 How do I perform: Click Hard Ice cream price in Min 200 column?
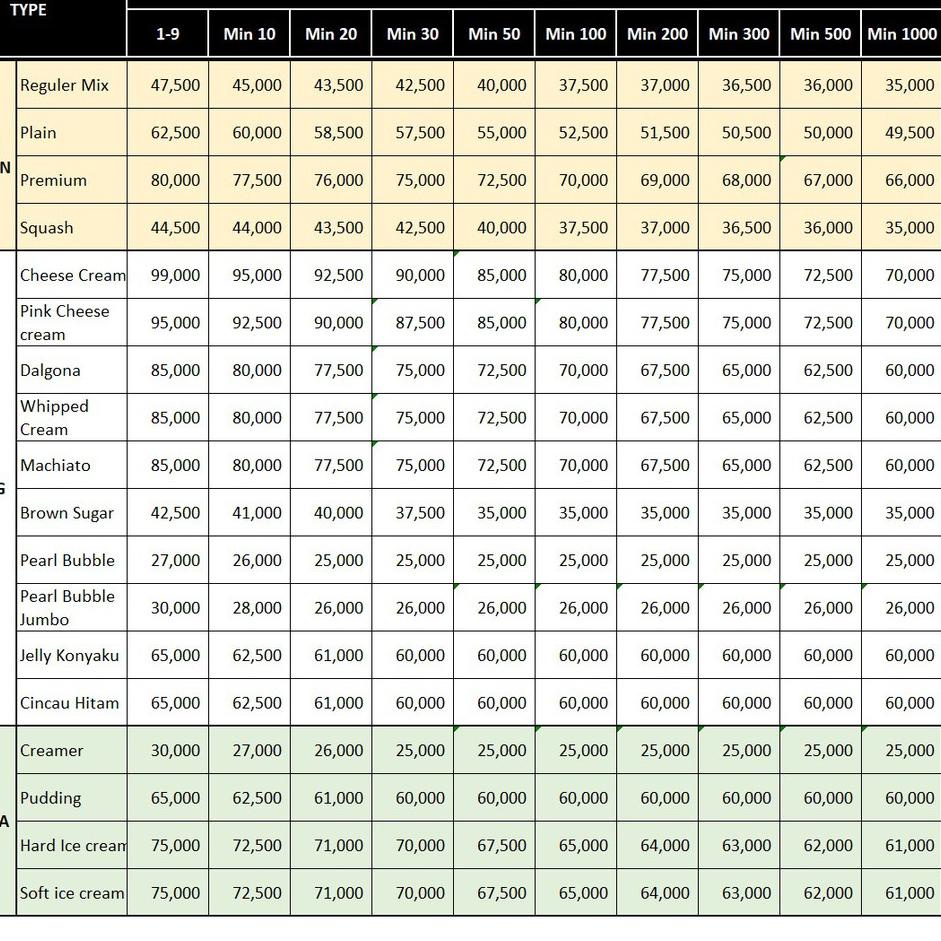point(657,845)
